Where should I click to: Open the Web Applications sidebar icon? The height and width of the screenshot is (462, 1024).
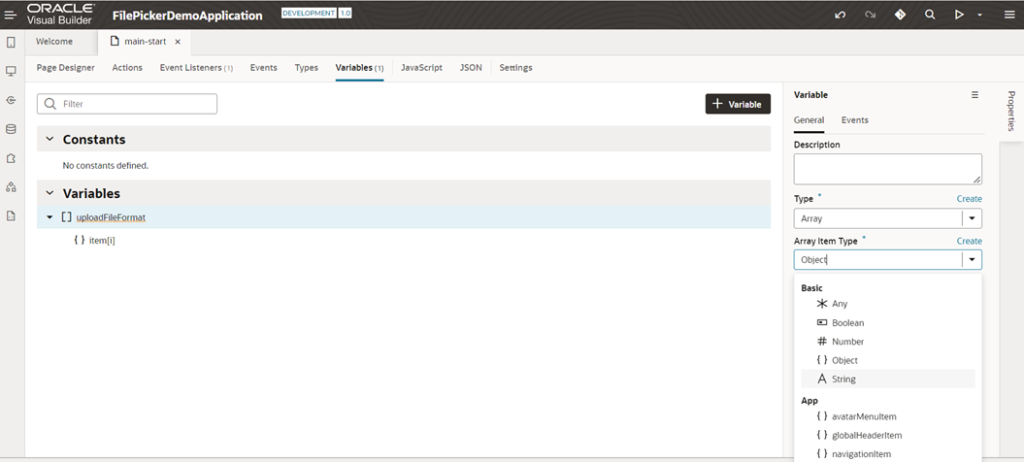tap(11, 71)
